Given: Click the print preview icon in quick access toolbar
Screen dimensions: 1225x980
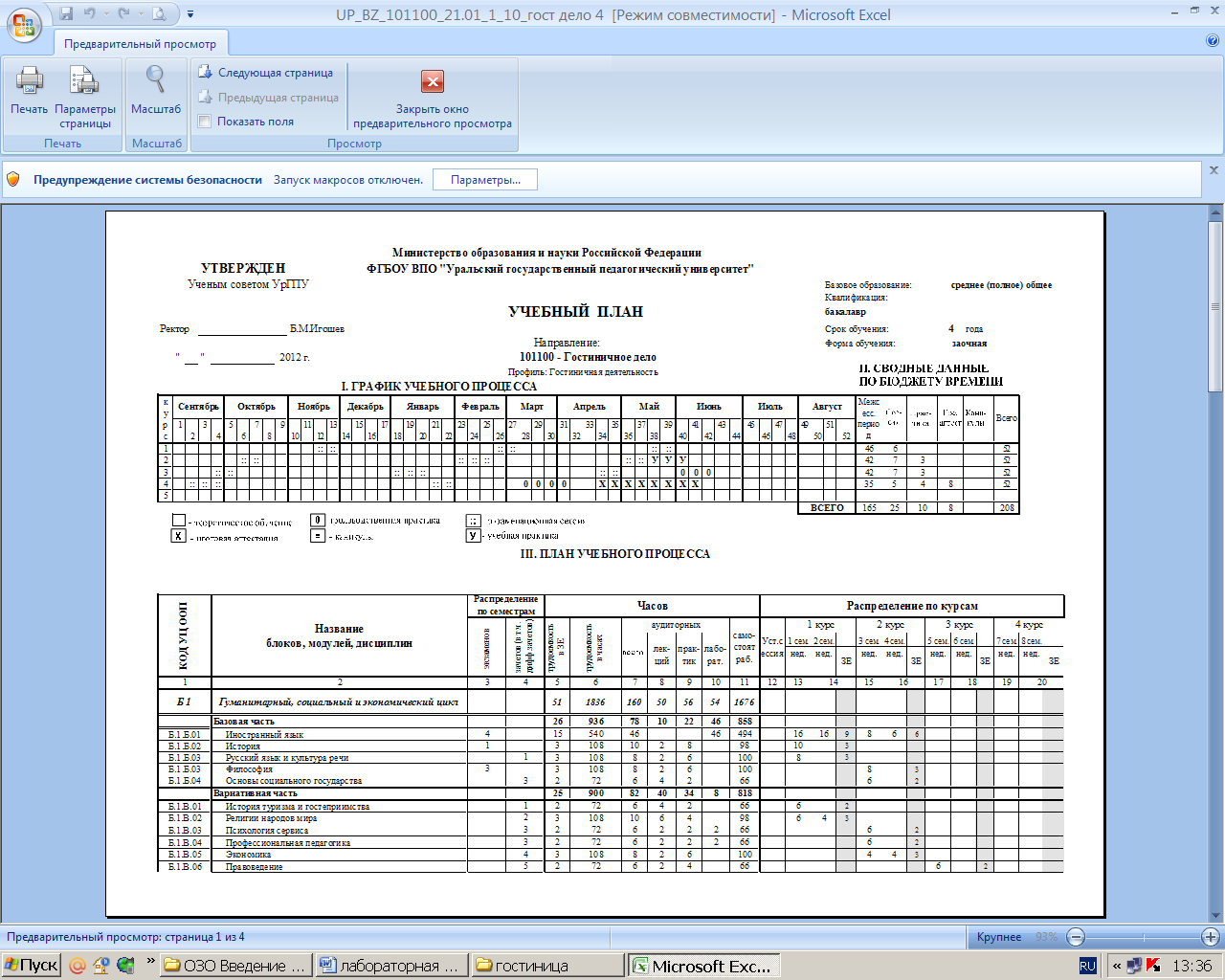Looking at the screenshot, I should (x=159, y=14).
